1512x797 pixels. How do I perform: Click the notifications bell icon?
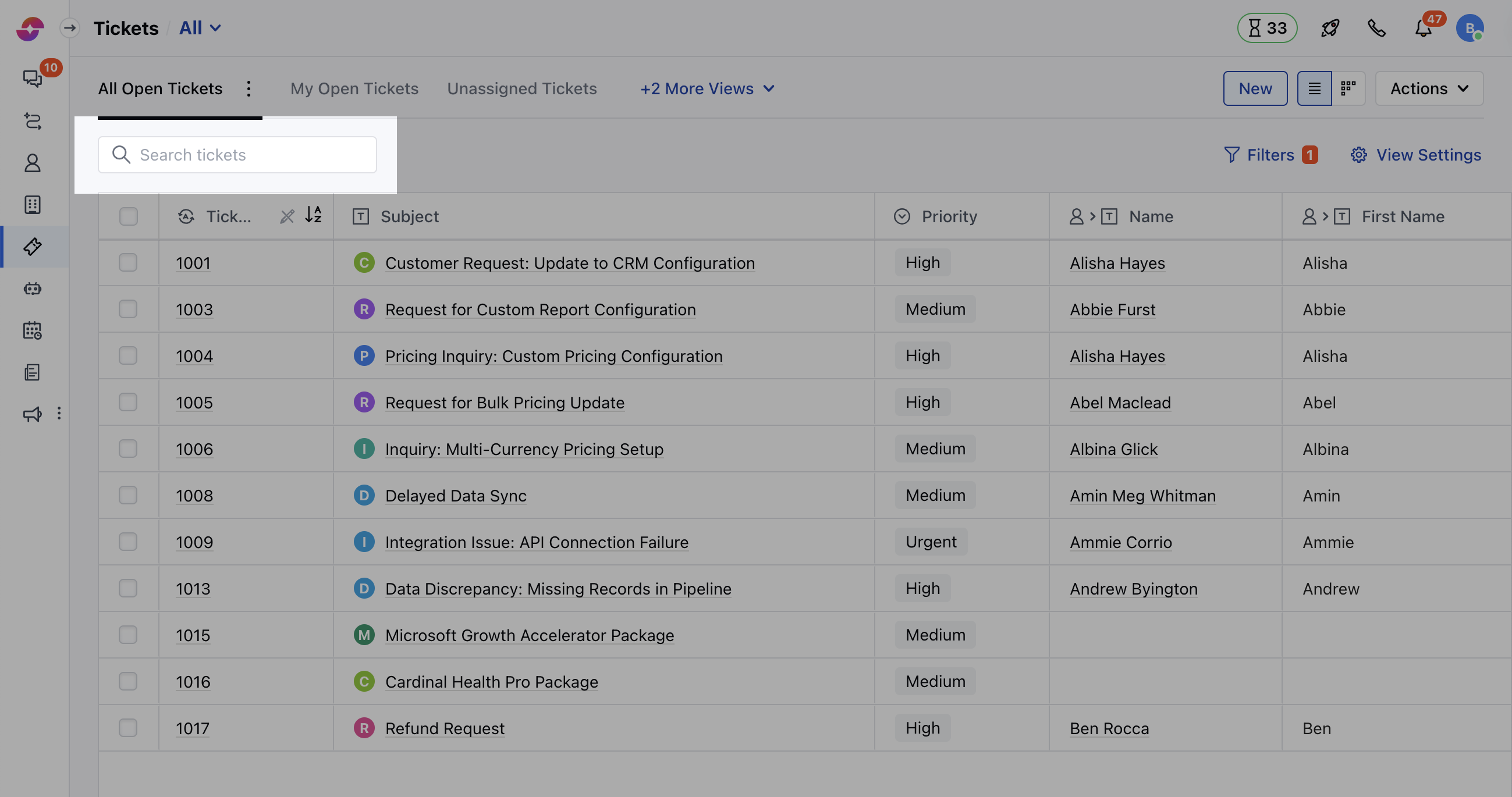tap(1423, 28)
